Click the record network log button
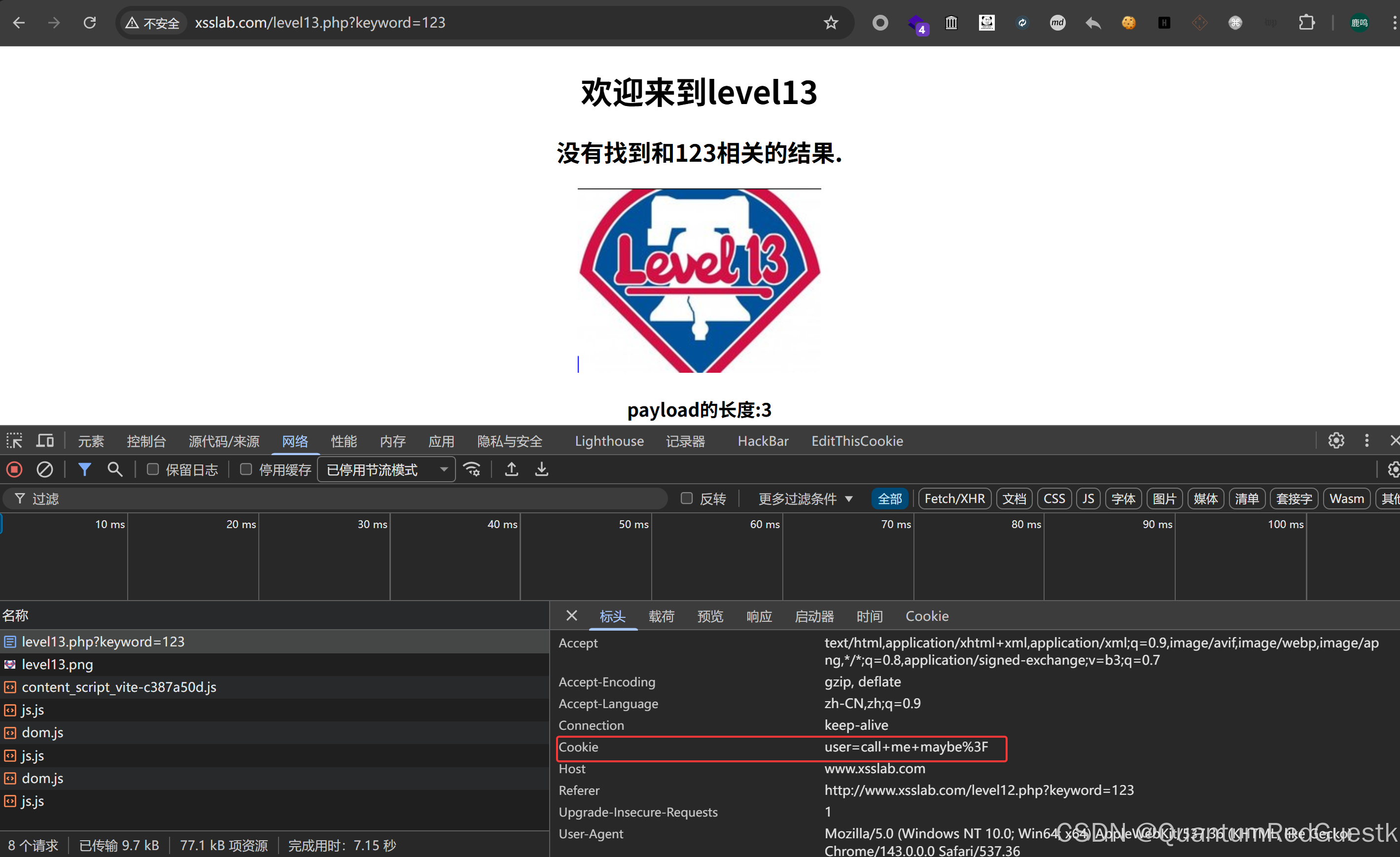 [15, 469]
